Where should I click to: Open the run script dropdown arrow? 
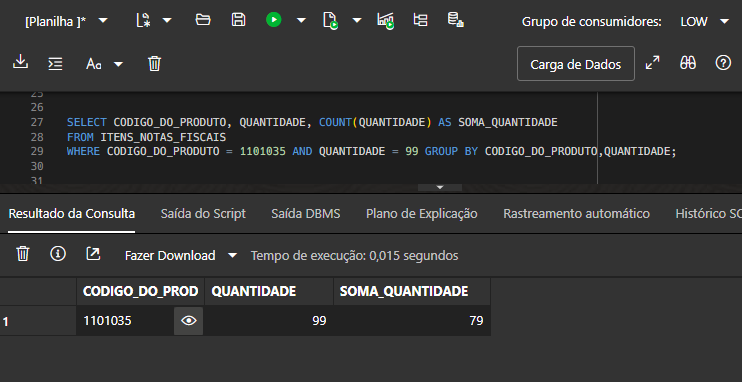click(x=357, y=20)
